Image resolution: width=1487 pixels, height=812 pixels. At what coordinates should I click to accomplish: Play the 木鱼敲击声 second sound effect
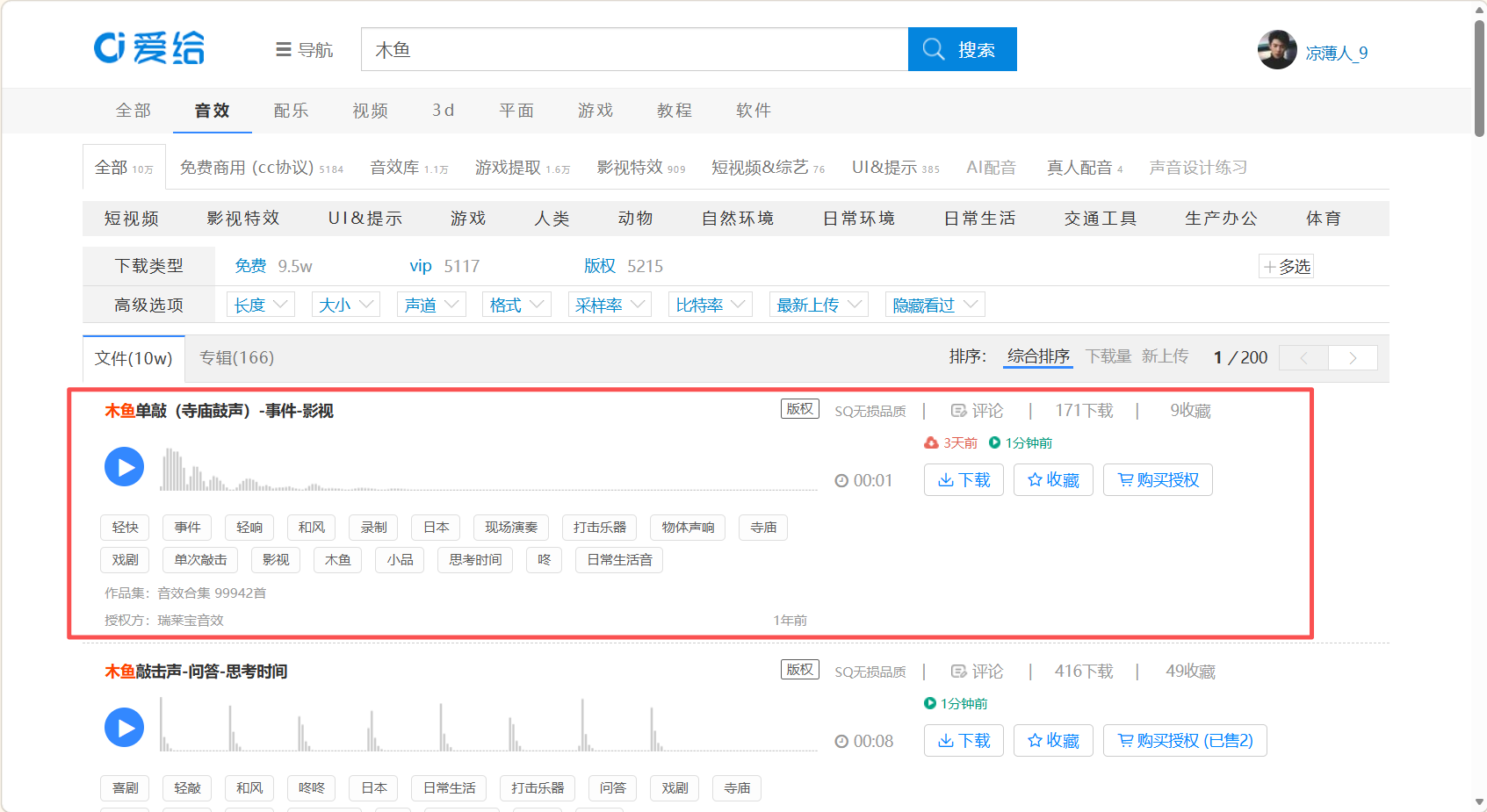(124, 728)
